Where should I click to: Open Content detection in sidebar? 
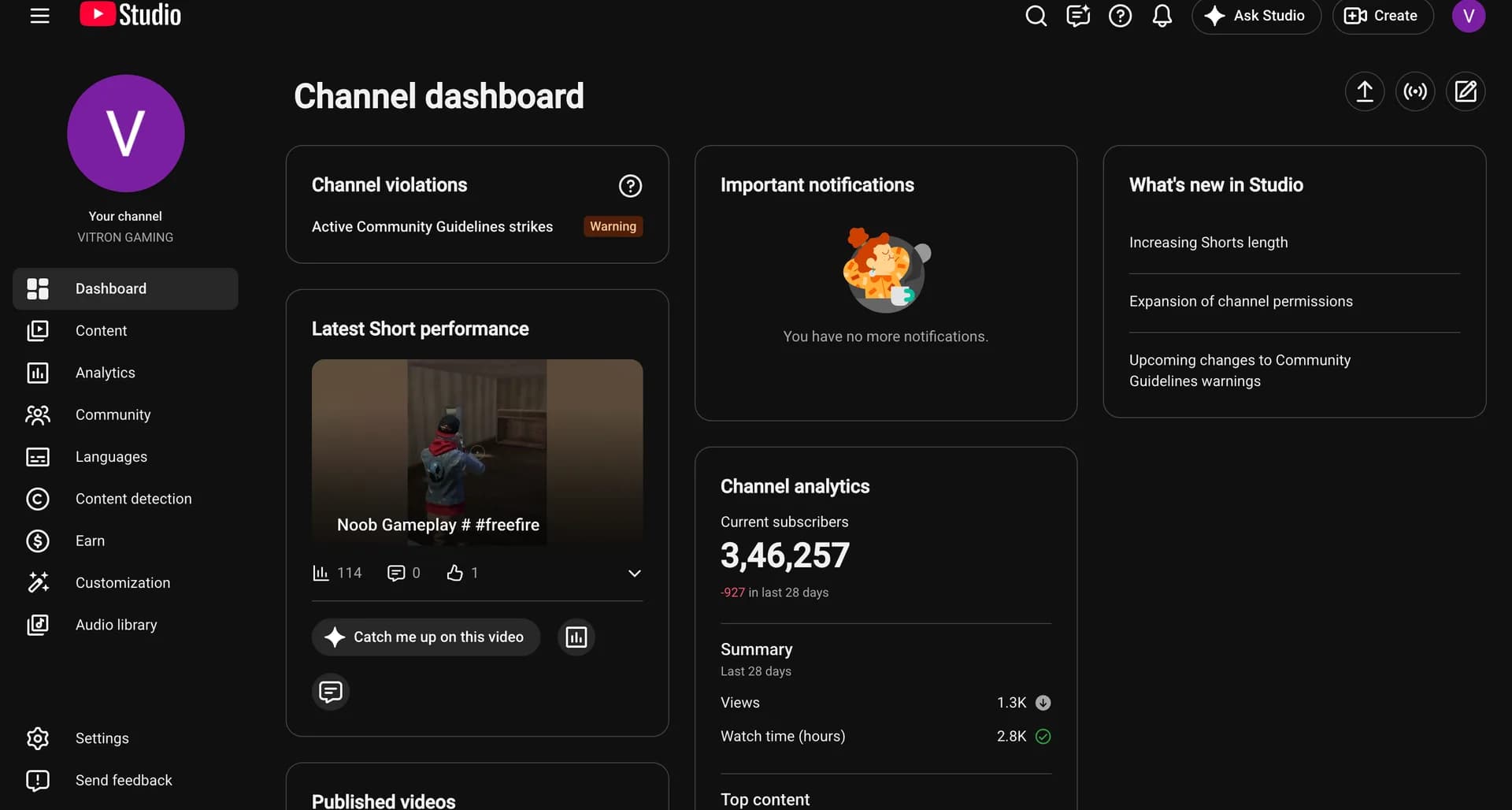pos(125,499)
